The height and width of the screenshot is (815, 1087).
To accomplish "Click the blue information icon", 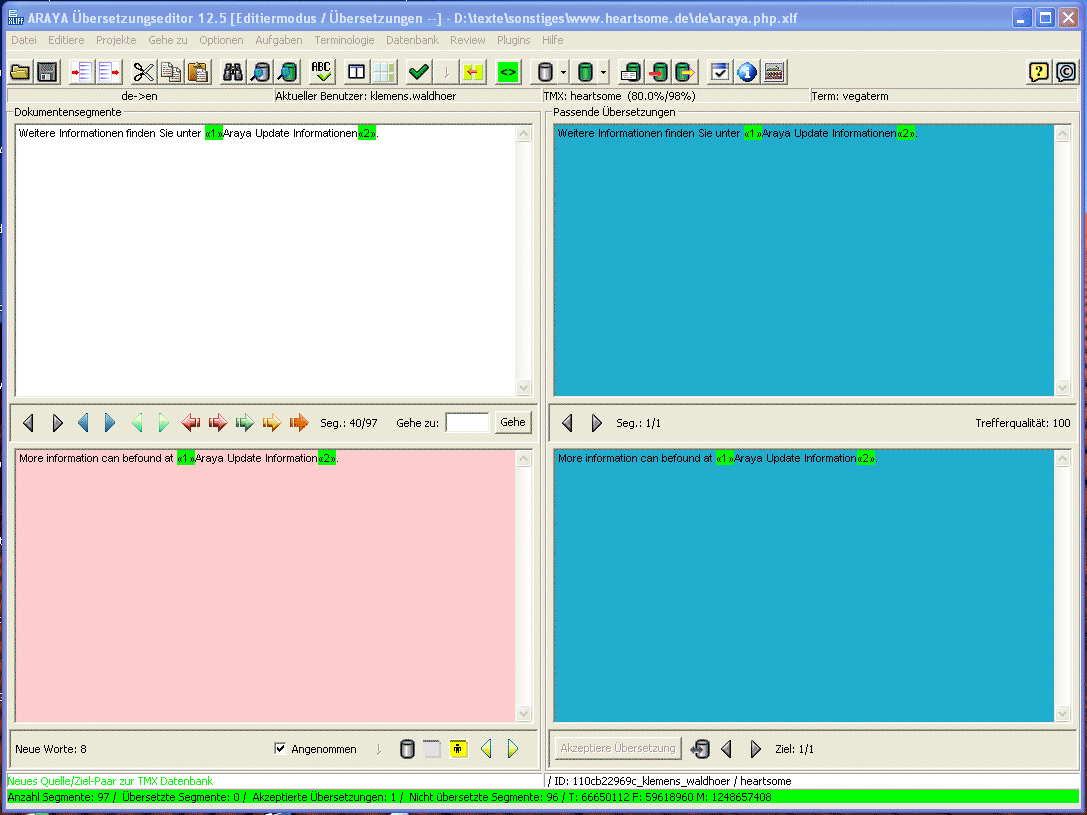I will coord(746,72).
